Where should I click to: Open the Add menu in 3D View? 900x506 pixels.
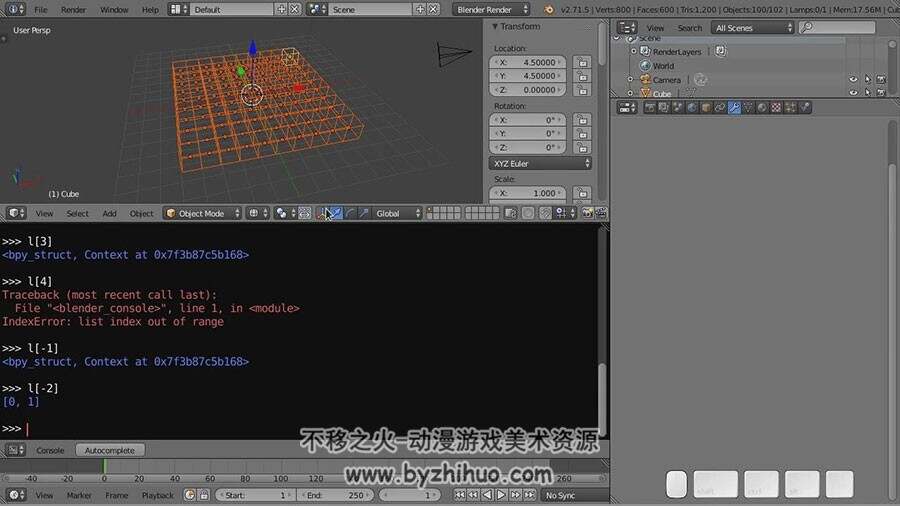tap(110, 213)
